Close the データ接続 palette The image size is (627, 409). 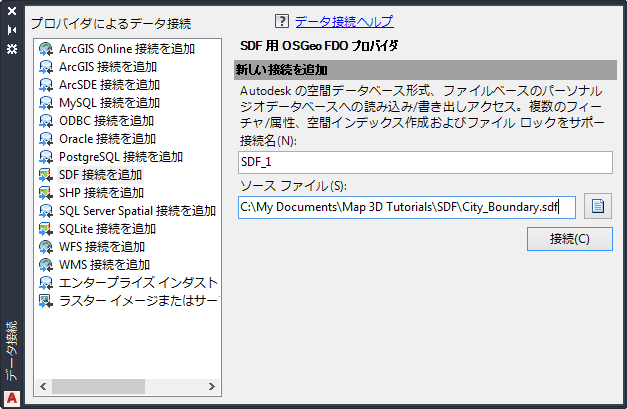pos(12,11)
